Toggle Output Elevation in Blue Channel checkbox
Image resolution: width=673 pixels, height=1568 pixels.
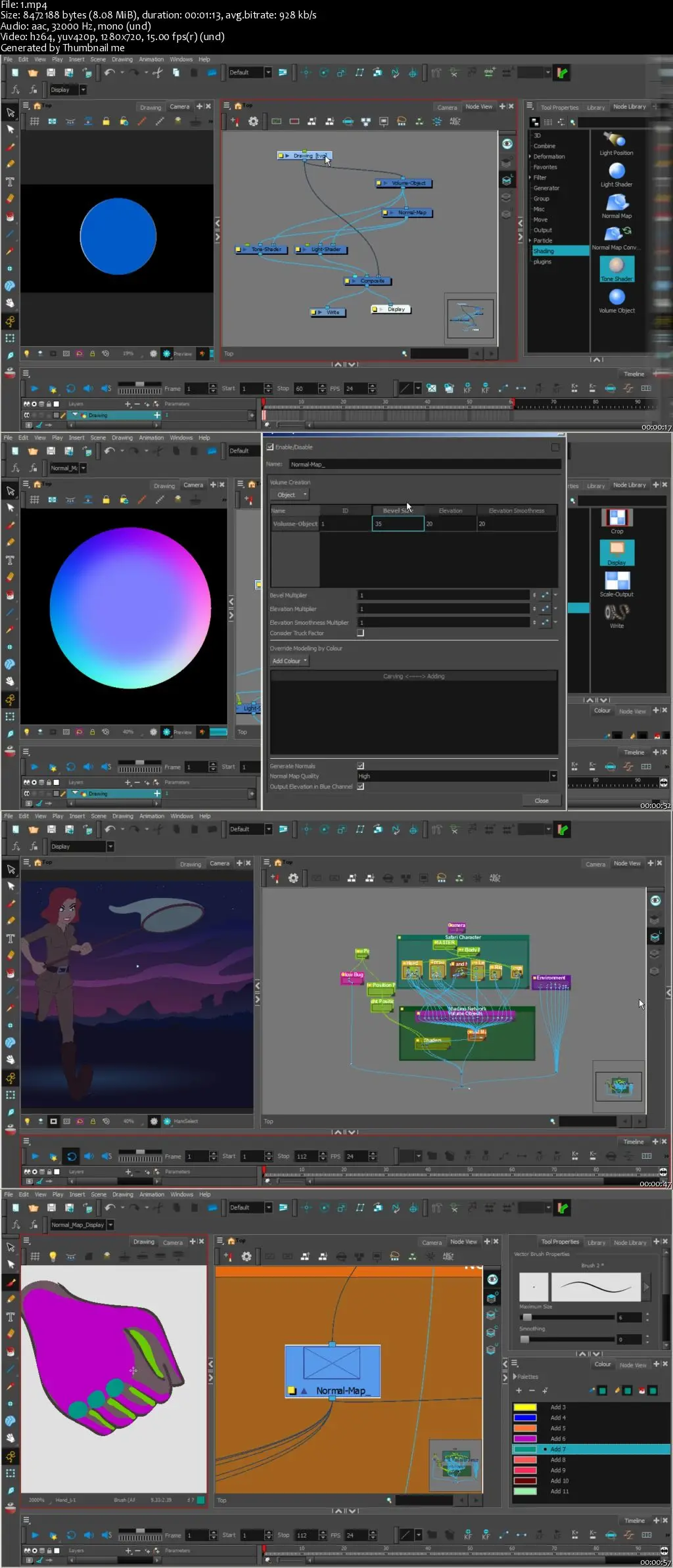(x=360, y=786)
